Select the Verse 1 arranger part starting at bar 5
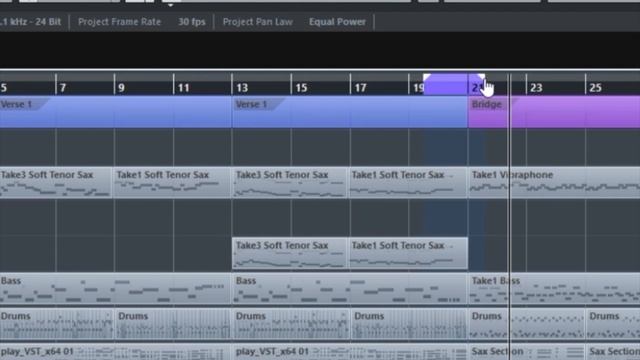 116,112
